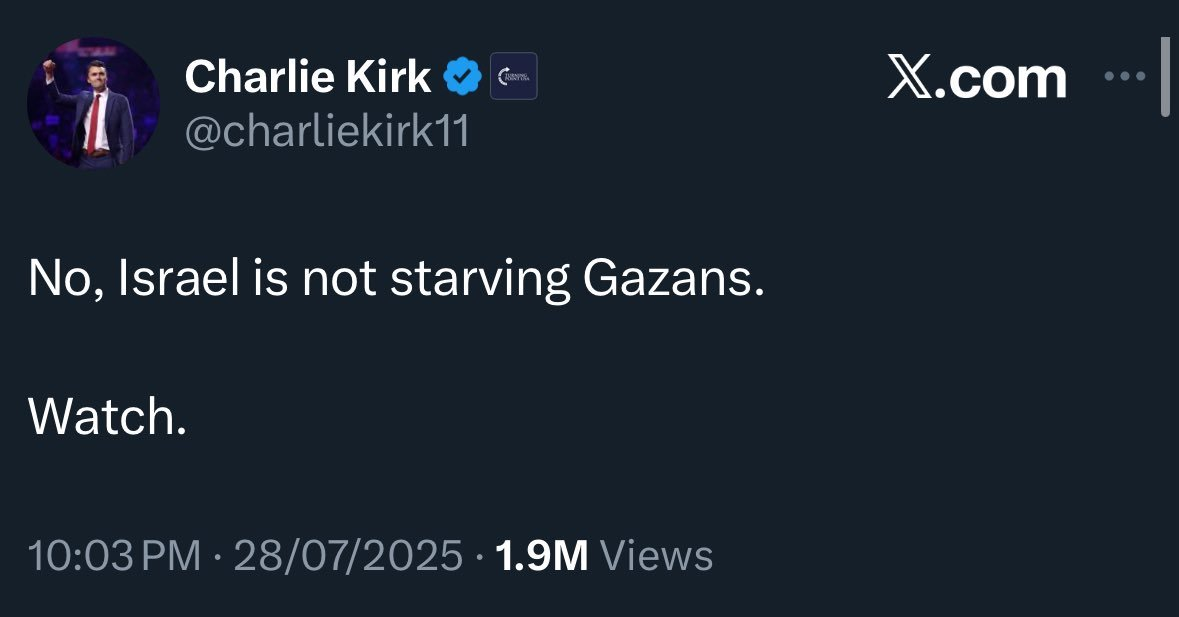1179x617 pixels.
Task: Click the sentence 'No, Israel is not starving Gazans.'
Action: 396,281
